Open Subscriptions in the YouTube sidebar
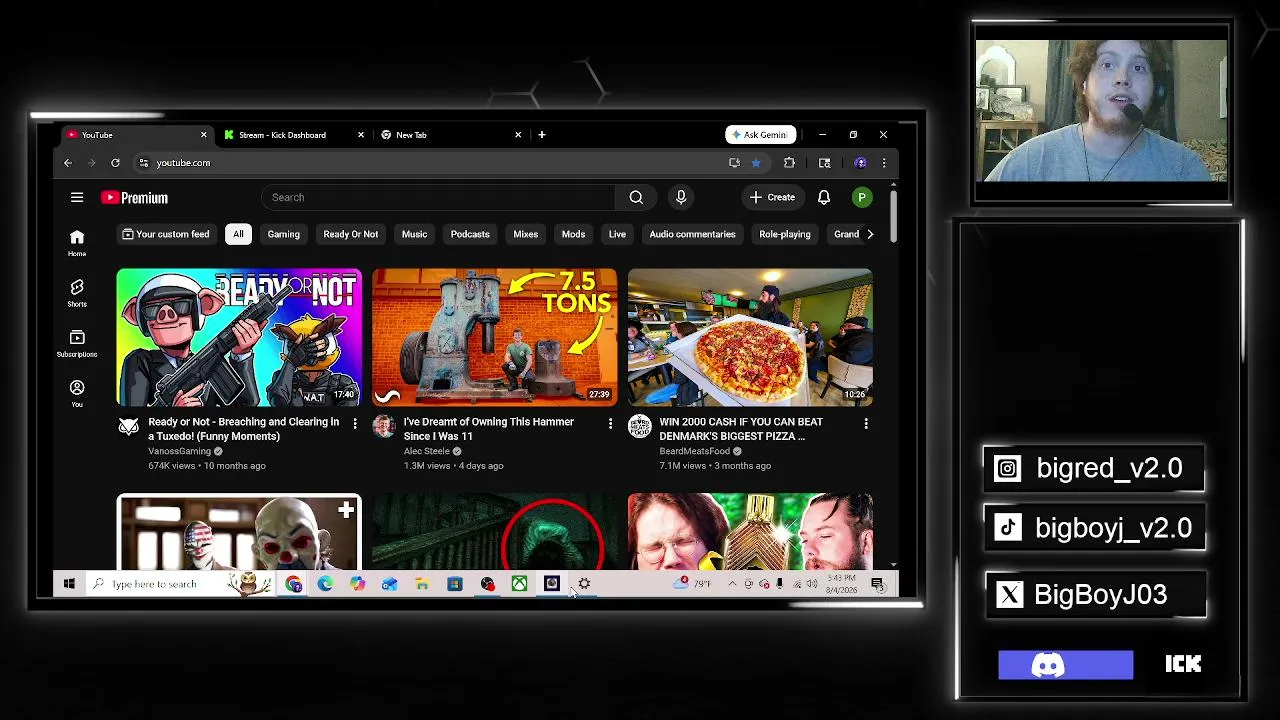1280x720 pixels. tap(77, 342)
